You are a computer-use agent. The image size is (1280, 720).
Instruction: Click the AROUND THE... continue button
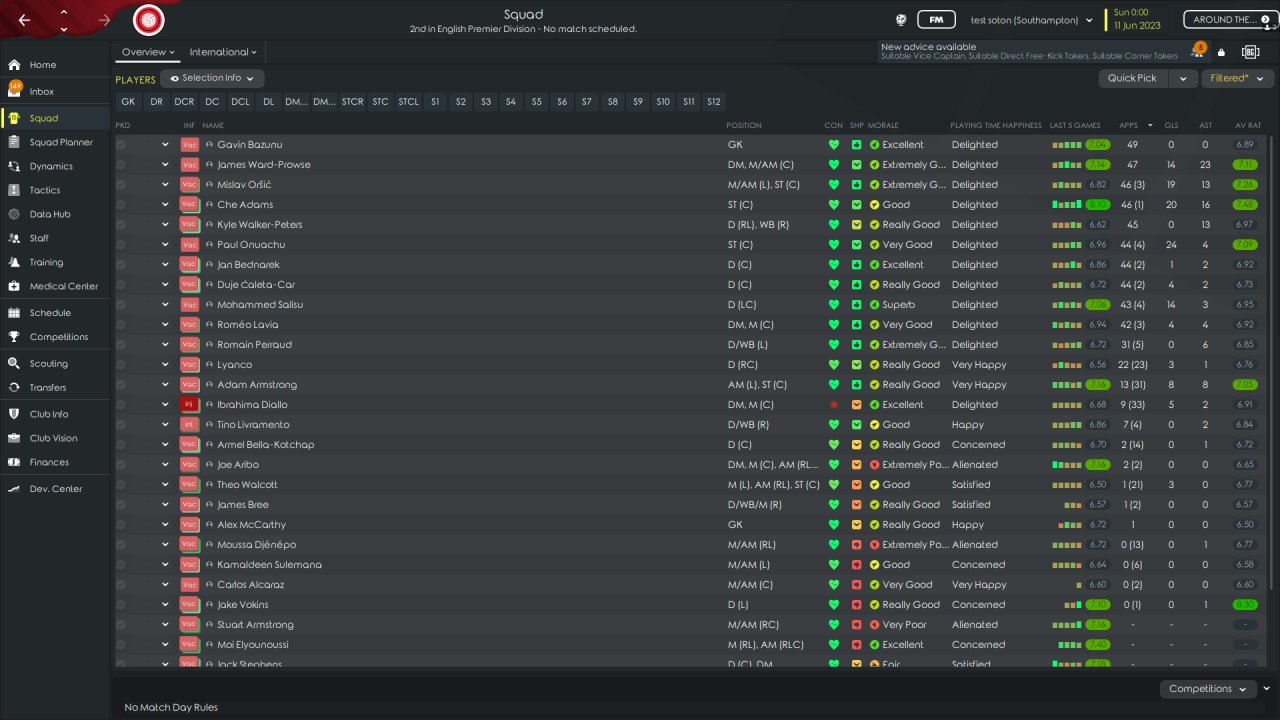[1228, 20]
